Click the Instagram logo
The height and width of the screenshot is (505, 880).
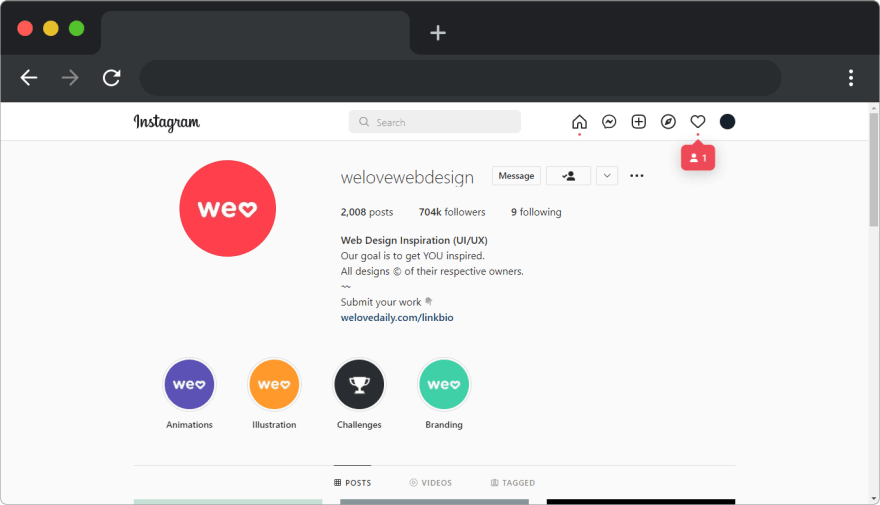click(x=167, y=122)
